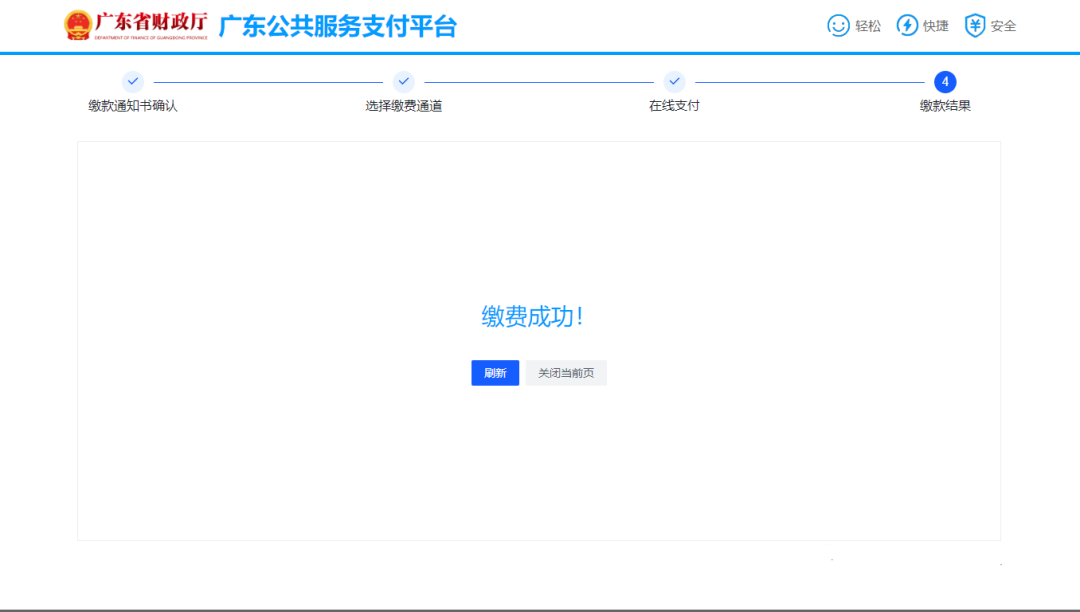
Task: Select the 轻松 label in header
Action: pyautogui.click(x=868, y=26)
